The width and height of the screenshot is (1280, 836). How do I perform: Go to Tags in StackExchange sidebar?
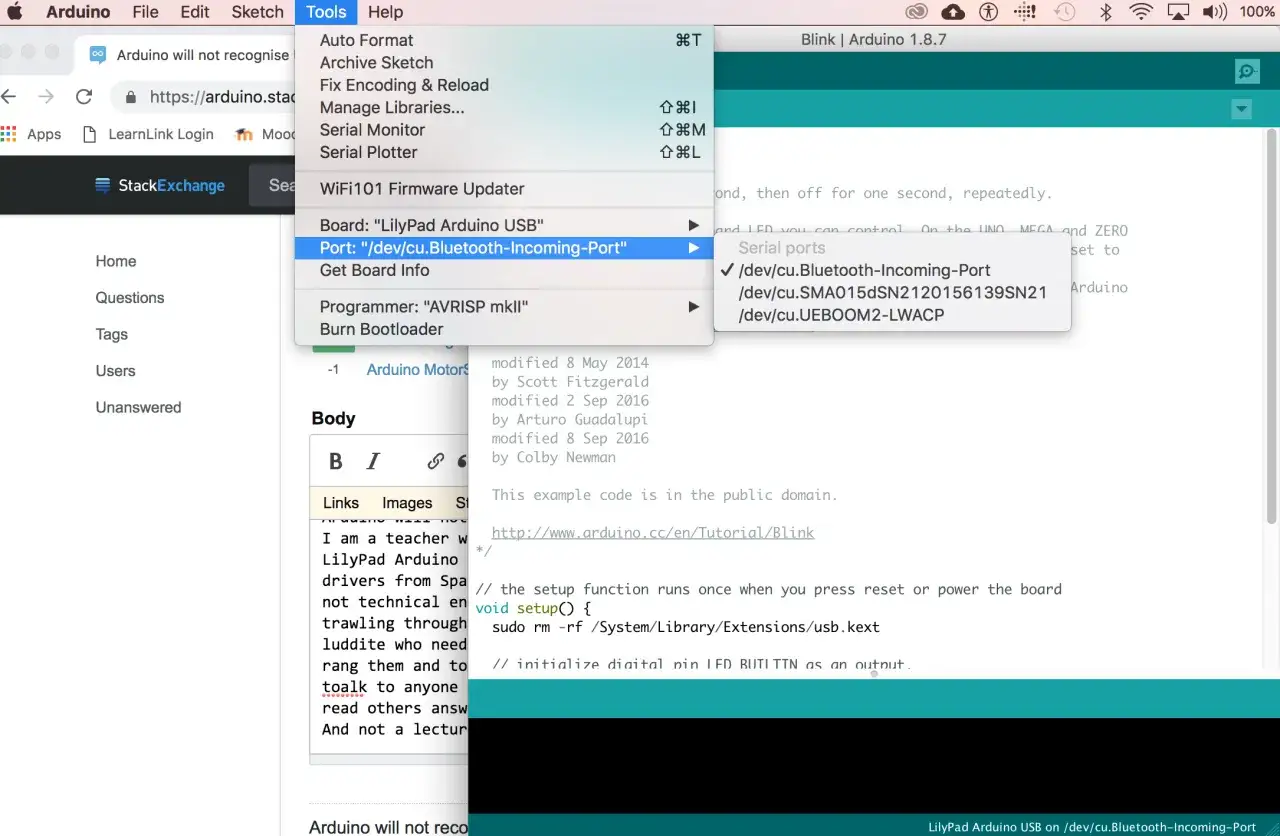coord(112,334)
